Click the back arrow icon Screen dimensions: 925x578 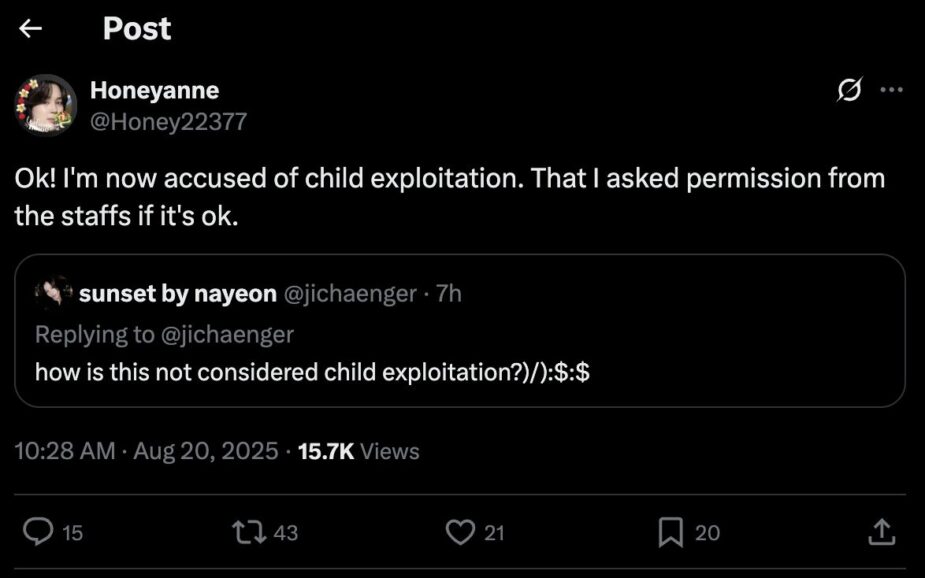click(x=31, y=29)
